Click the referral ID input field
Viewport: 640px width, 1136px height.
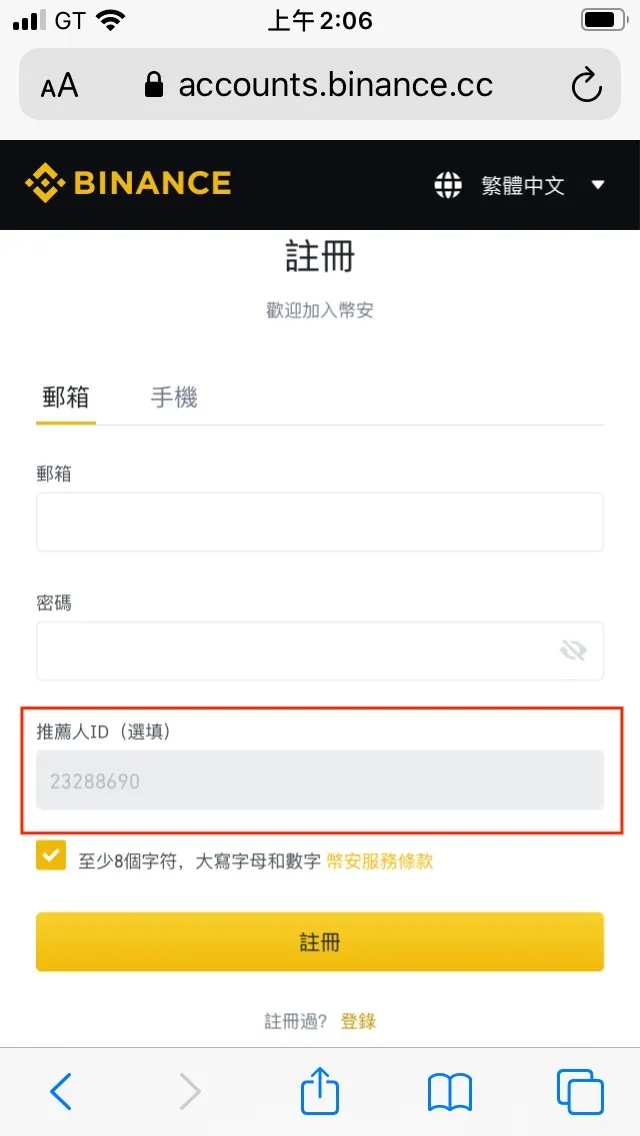pos(319,780)
